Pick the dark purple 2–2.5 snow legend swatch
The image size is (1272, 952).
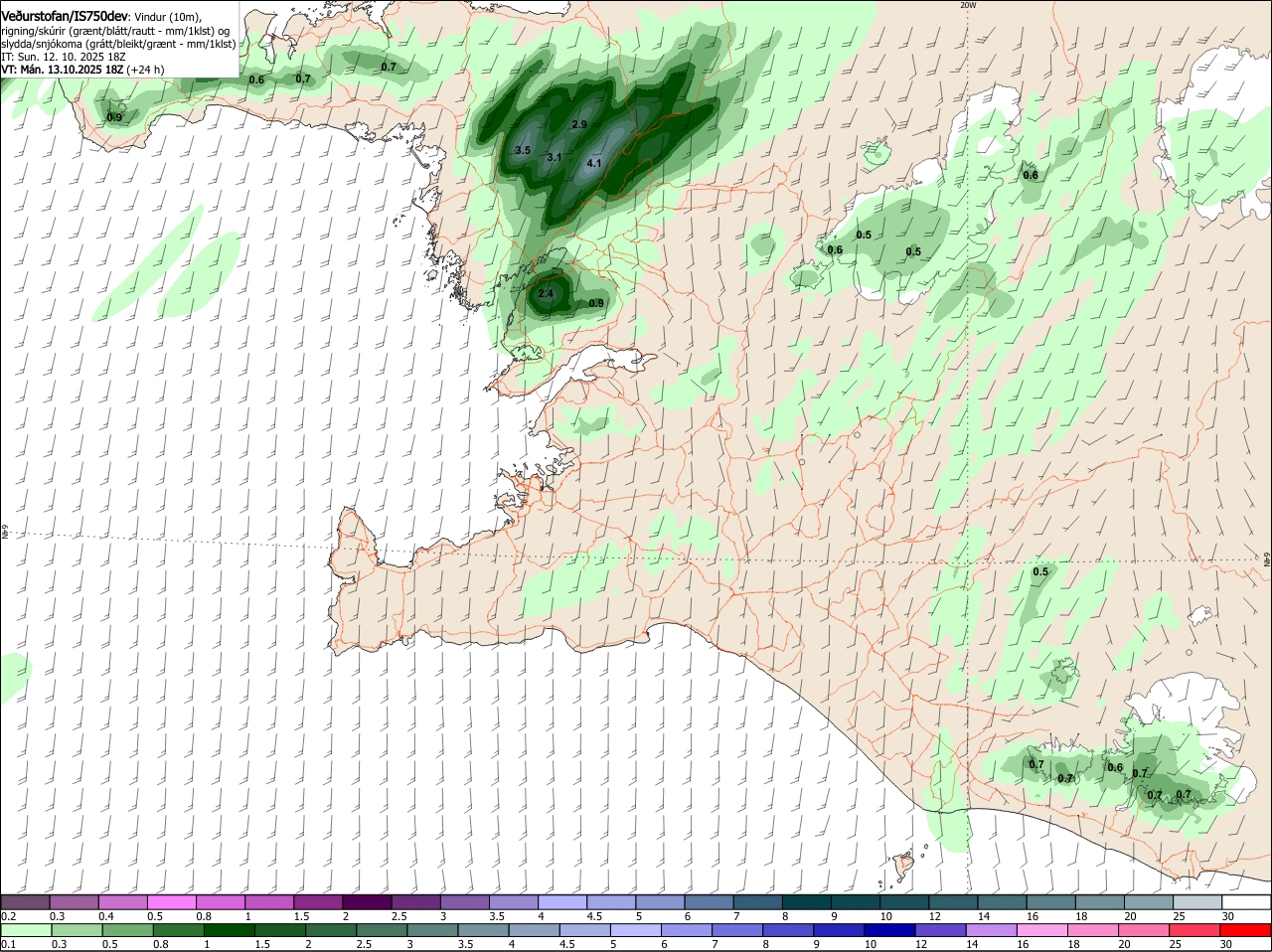tap(369, 902)
